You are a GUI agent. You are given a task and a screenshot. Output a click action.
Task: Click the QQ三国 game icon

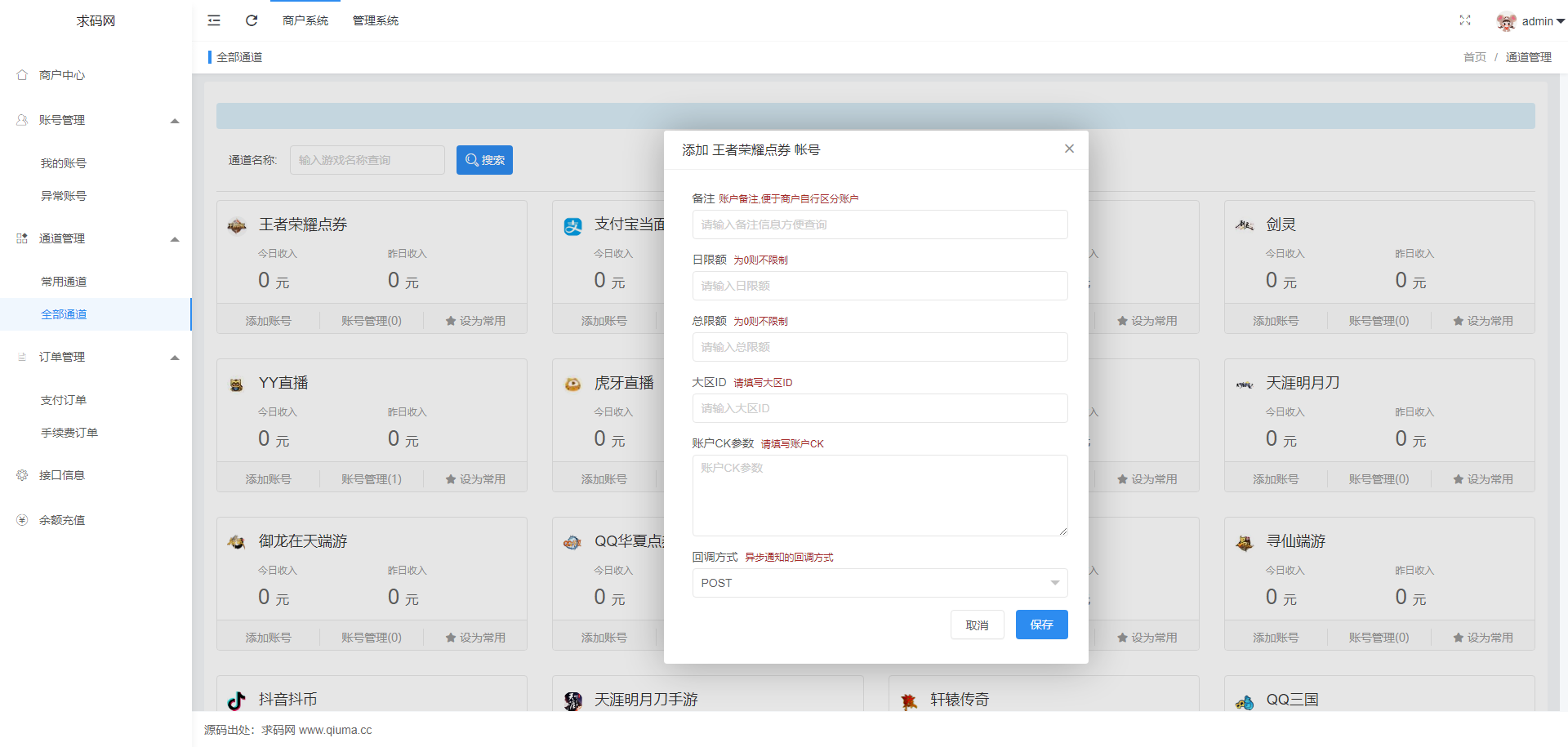[1245, 702]
